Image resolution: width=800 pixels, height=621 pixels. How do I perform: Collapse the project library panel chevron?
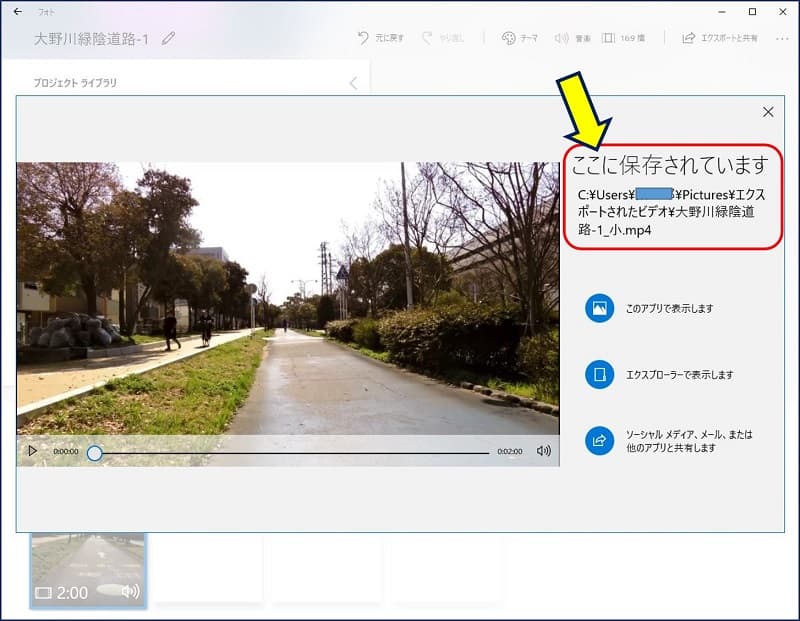coord(353,83)
